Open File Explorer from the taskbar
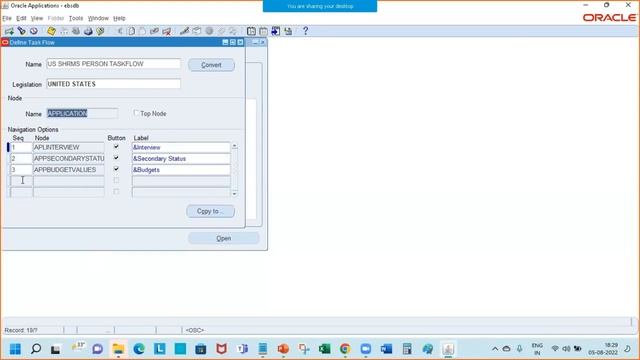640x360 pixels. pyautogui.click(x=118, y=349)
